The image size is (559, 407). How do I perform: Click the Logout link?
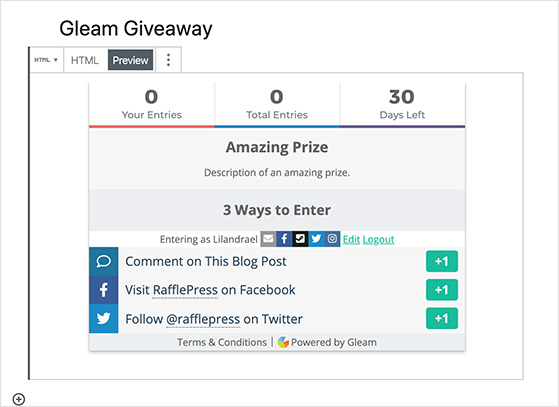(x=378, y=239)
